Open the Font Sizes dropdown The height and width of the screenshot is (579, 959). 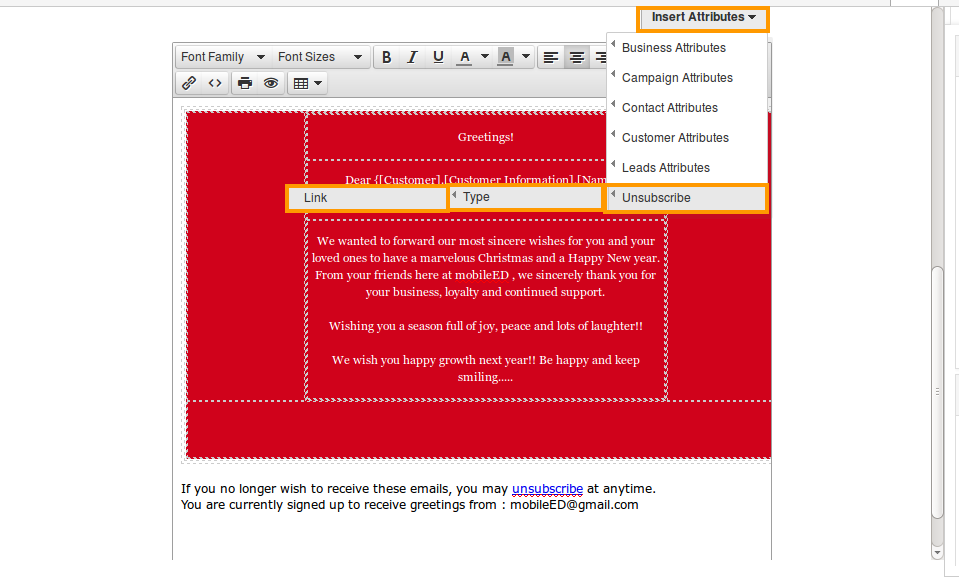[x=320, y=57]
